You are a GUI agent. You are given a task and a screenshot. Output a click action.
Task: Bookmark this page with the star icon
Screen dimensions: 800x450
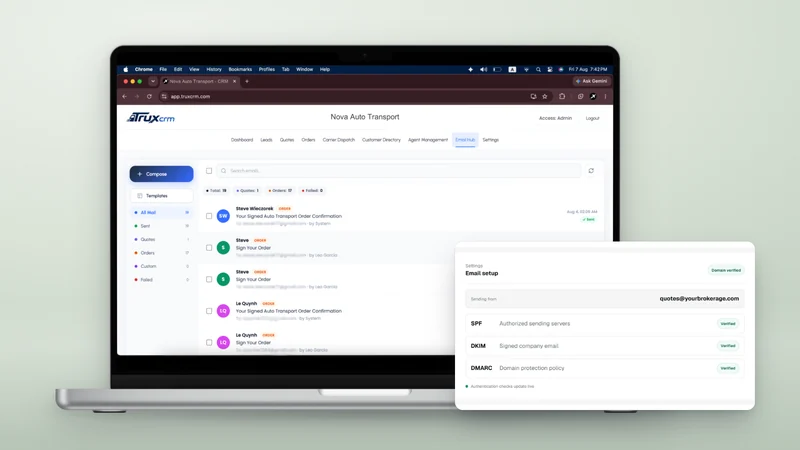545,96
